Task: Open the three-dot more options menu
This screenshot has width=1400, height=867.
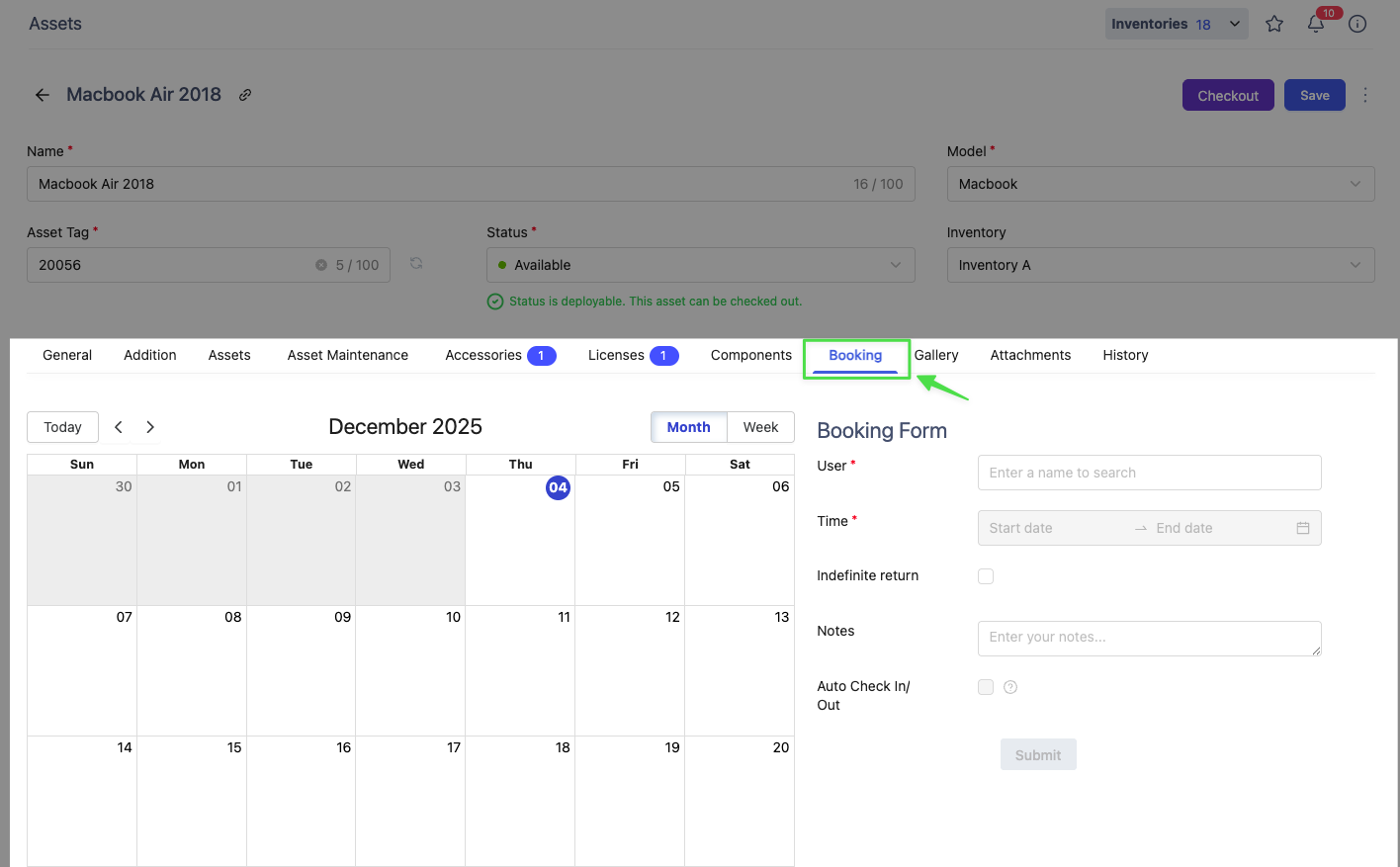Action: 1365,95
